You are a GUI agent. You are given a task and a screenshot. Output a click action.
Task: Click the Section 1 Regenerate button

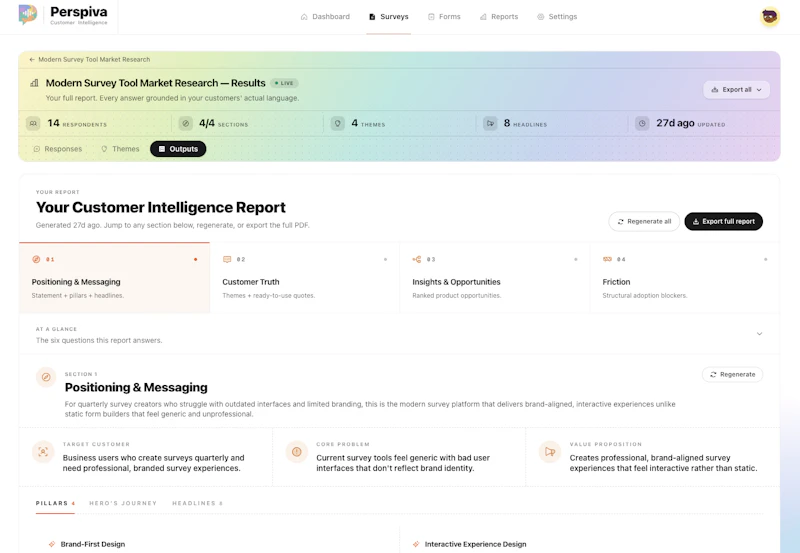point(732,374)
